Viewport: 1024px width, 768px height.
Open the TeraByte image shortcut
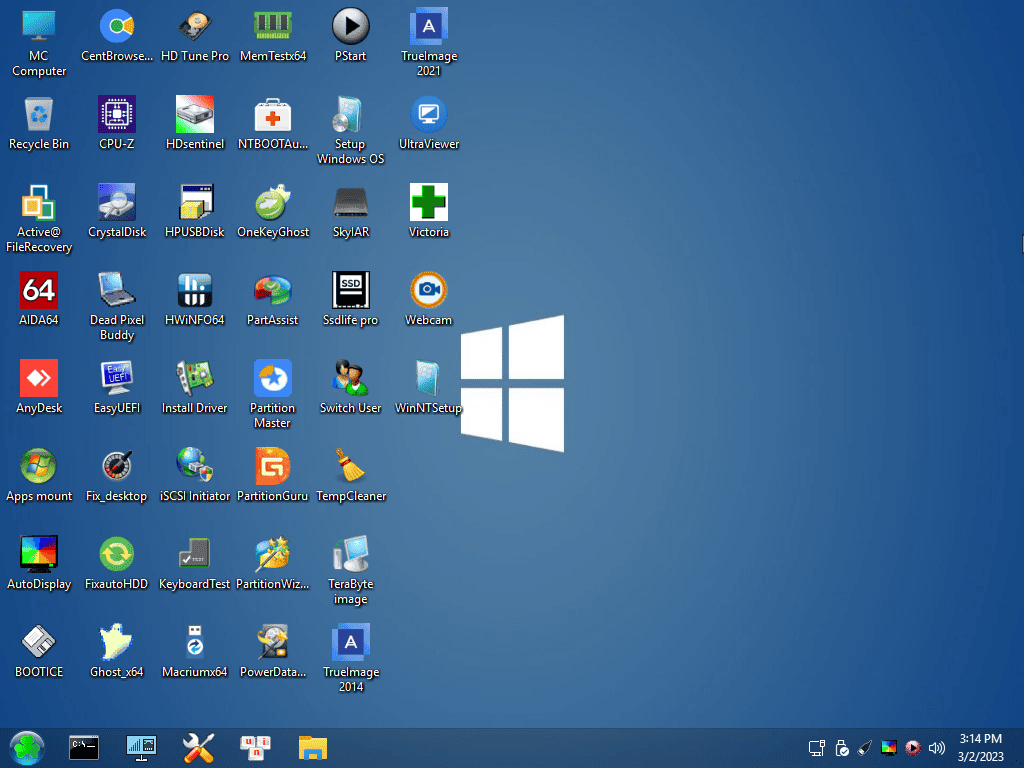(x=351, y=554)
